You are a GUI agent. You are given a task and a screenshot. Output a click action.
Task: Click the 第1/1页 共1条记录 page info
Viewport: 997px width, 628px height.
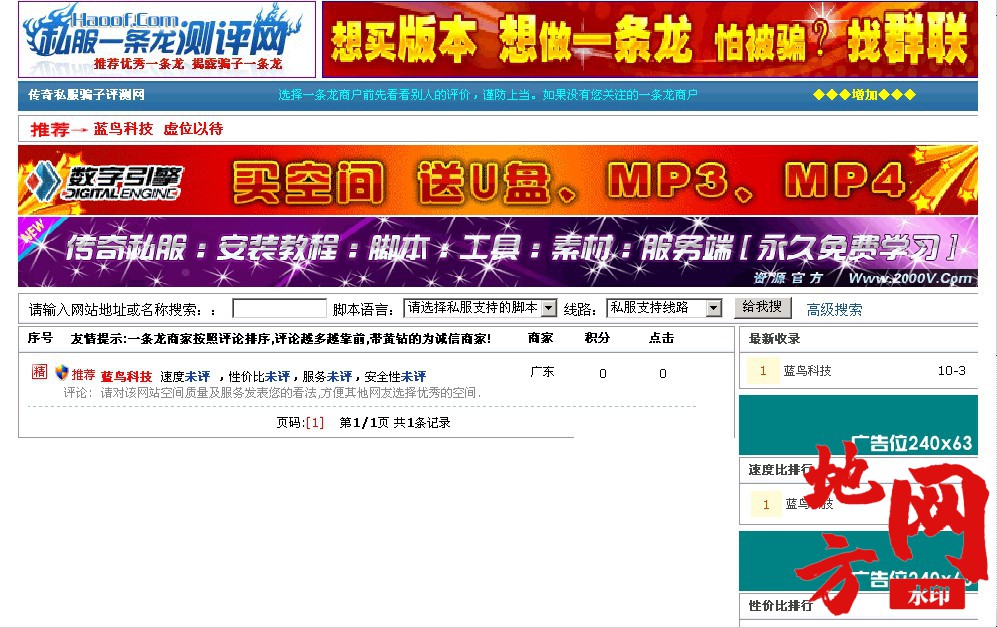(395, 423)
